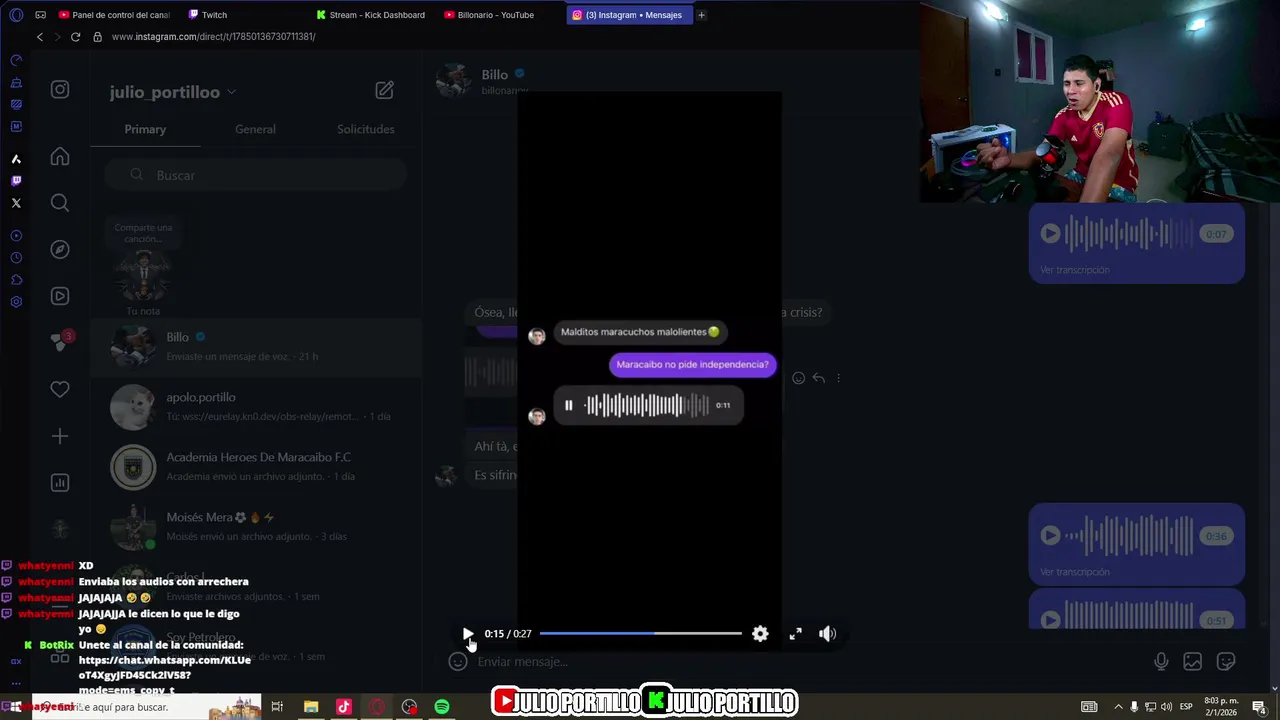Open Academia Heroes De Maracaibo F.C chat
The height and width of the screenshot is (720, 1280).
[x=255, y=466]
